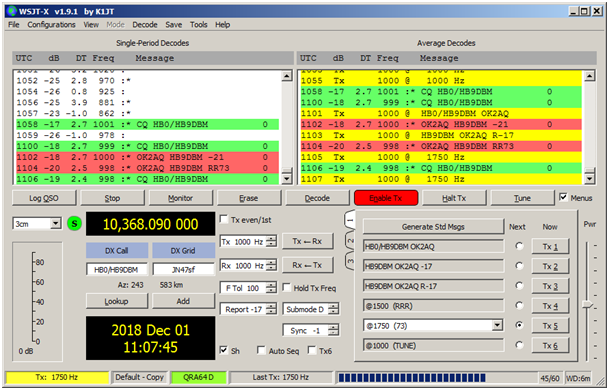Adjust the Tx 1000 Hz spinner

pos(272,242)
